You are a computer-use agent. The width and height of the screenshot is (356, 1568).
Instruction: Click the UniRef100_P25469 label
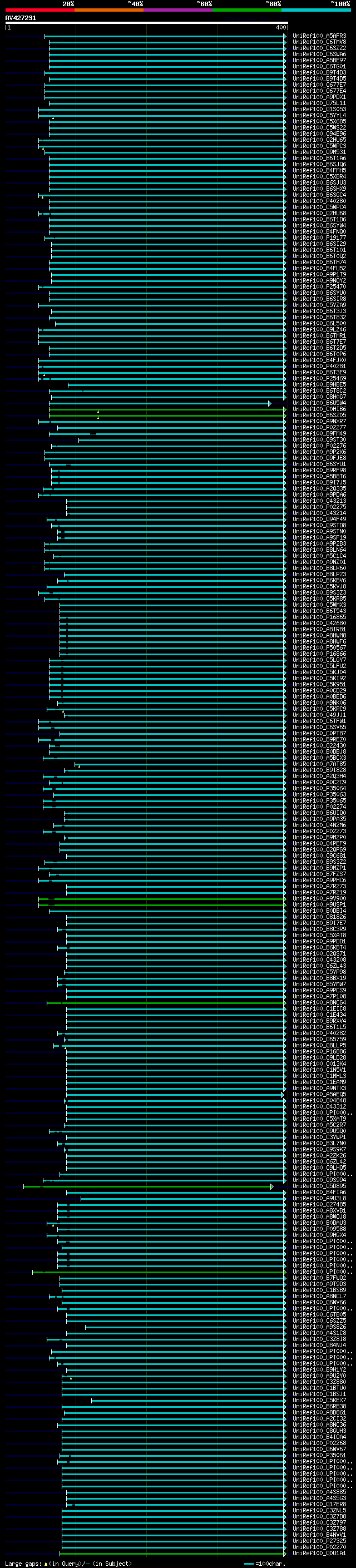click(319, 379)
